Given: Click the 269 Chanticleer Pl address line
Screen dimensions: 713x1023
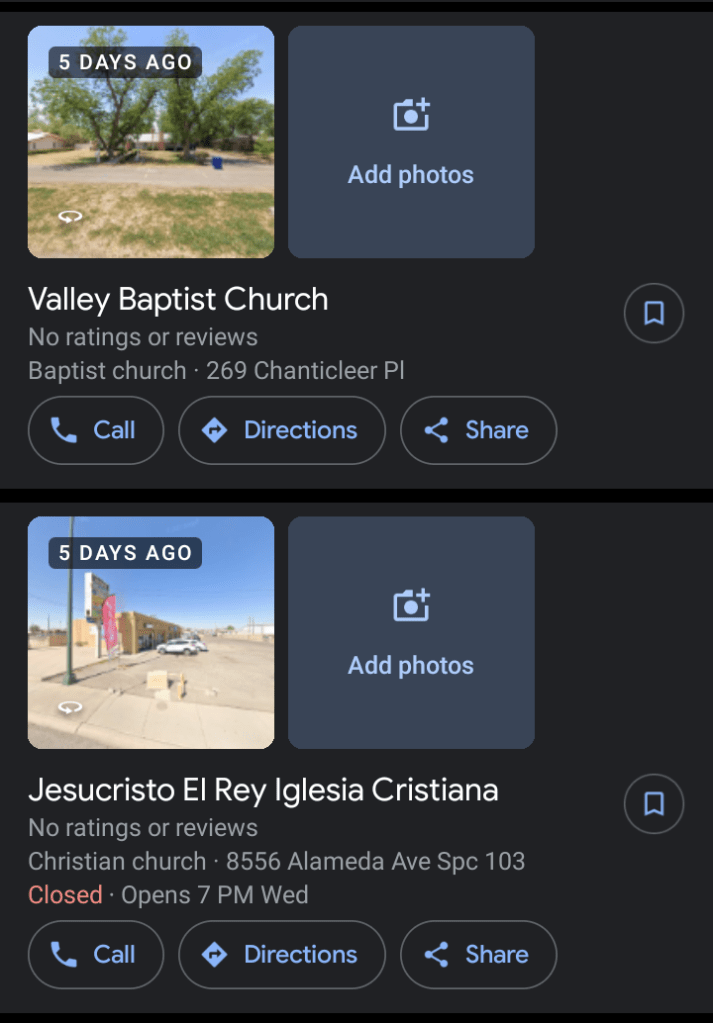Looking at the screenshot, I should coord(305,371).
